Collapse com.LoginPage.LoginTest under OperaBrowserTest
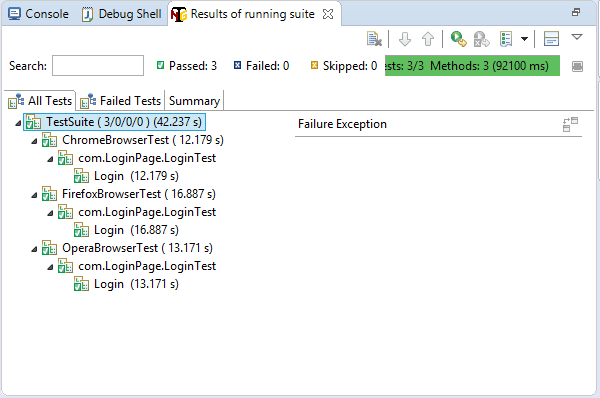This screenshot has height=398, width=600. [x=50, y=267]
